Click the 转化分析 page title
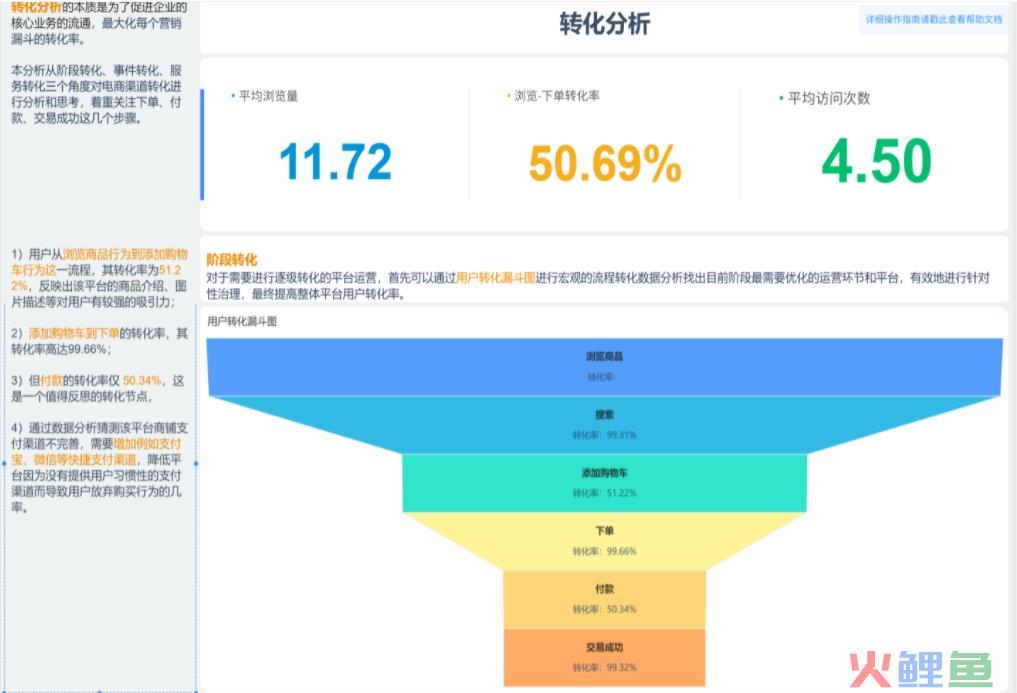 [x=604, y=24]
